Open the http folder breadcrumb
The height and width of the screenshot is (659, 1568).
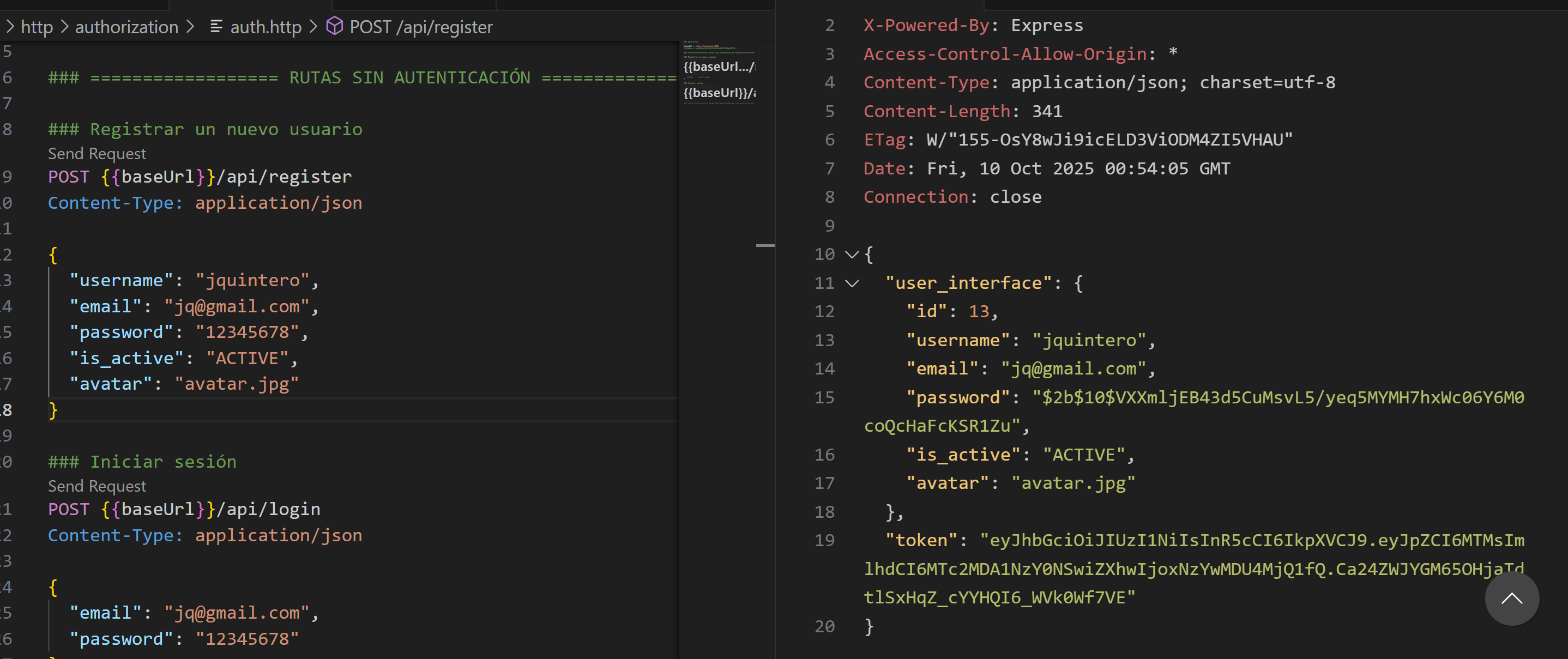pos(37,27)
